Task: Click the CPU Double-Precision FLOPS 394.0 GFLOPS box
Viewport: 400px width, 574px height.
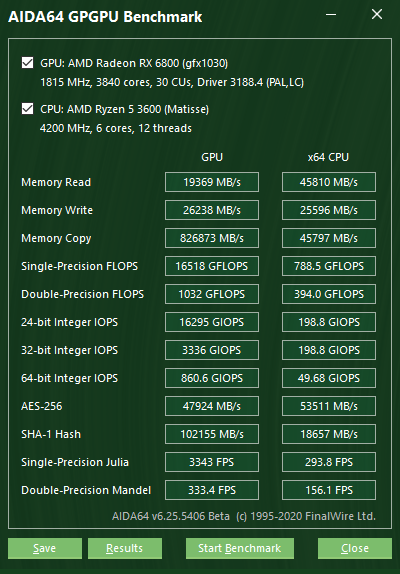Action: pos(329,294)
